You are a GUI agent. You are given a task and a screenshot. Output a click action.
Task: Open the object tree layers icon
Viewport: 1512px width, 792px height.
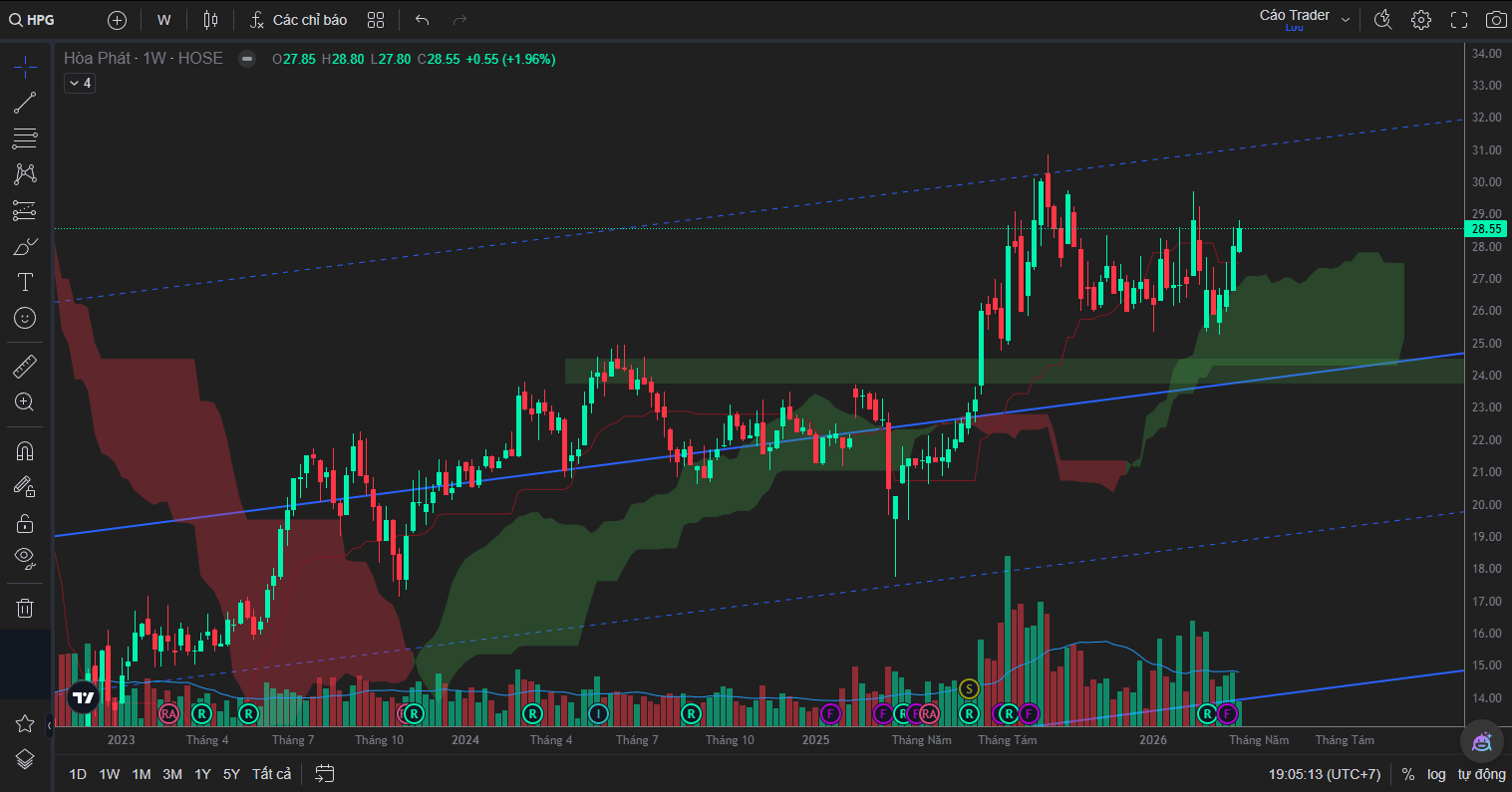click(25, 759)
